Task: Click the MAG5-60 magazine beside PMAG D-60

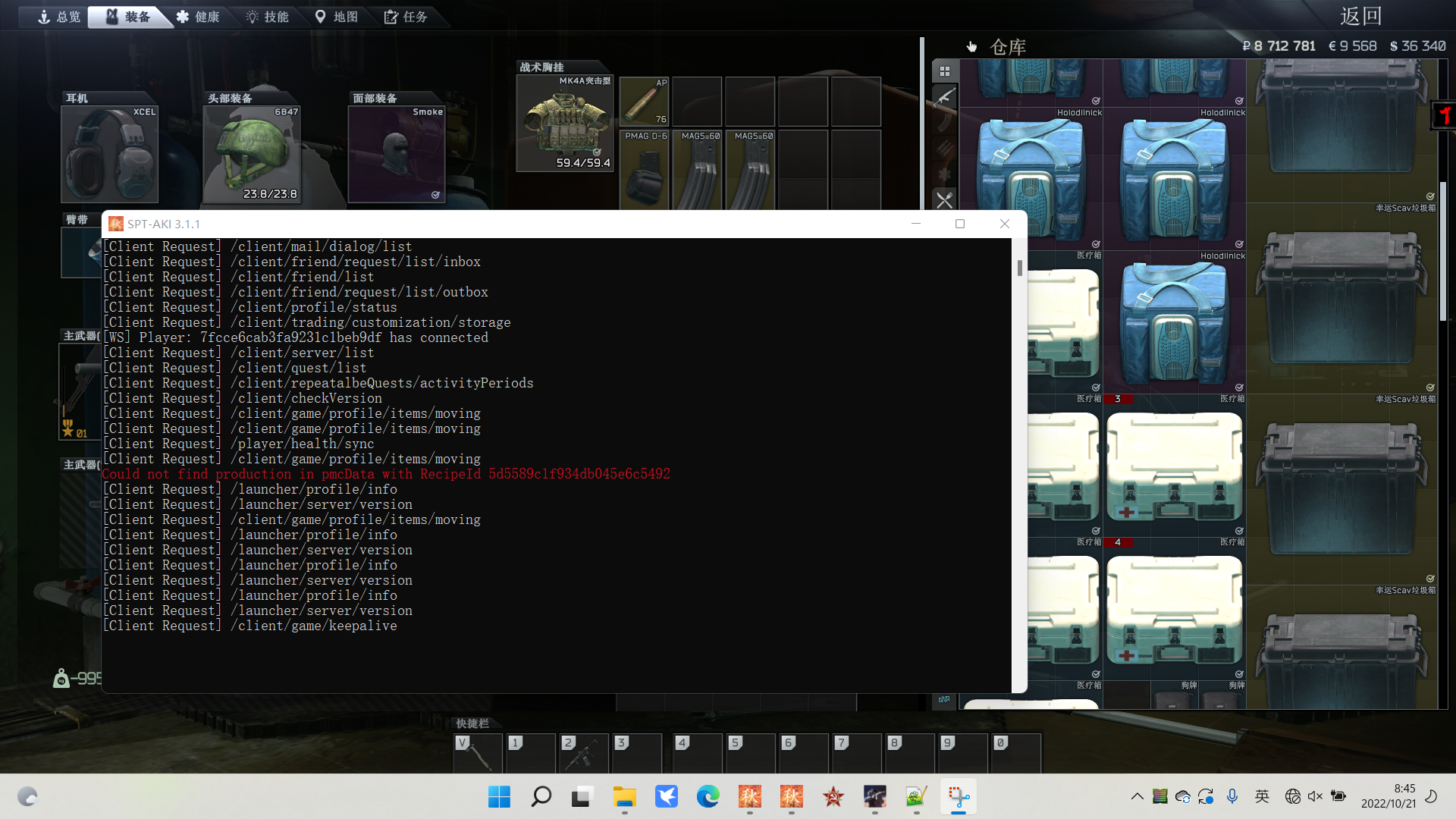Action: (697, 168)
